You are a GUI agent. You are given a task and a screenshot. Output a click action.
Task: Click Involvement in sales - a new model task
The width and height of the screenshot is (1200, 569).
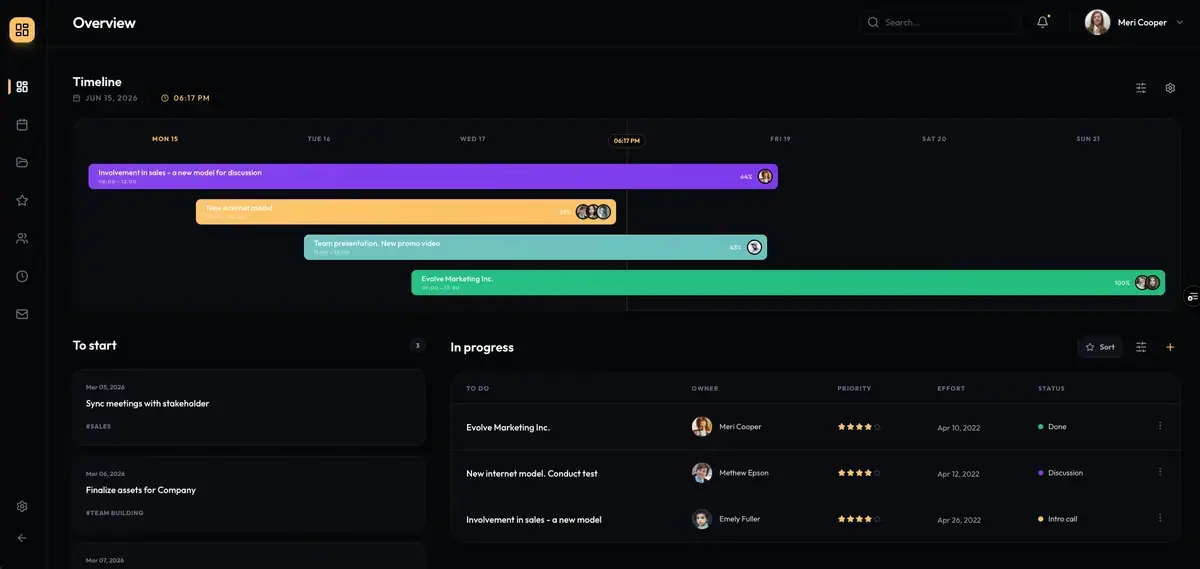point(534,519)
